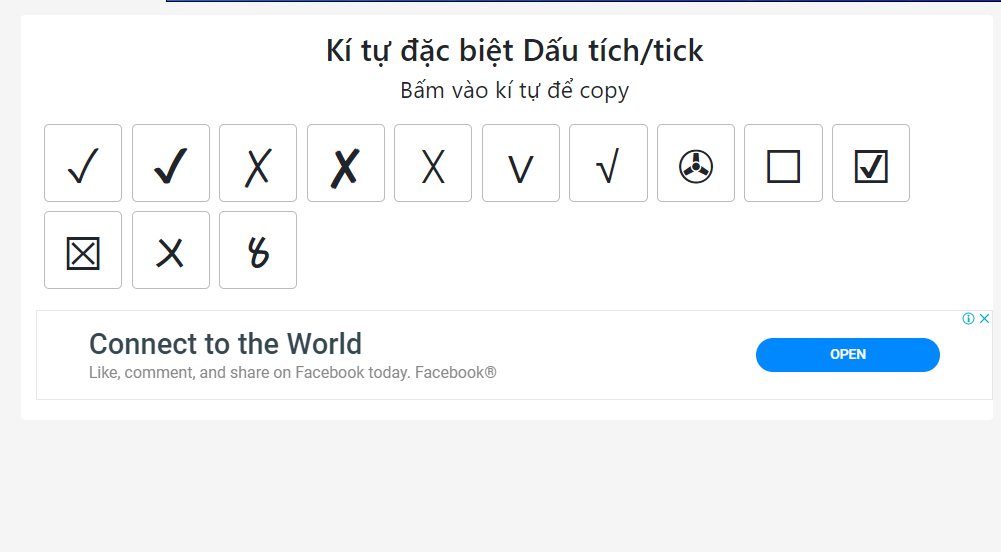This screenshot has height=552, width=1001.
Task: Copy the crossed-out ballot box symbol
Action: (83, 250)
